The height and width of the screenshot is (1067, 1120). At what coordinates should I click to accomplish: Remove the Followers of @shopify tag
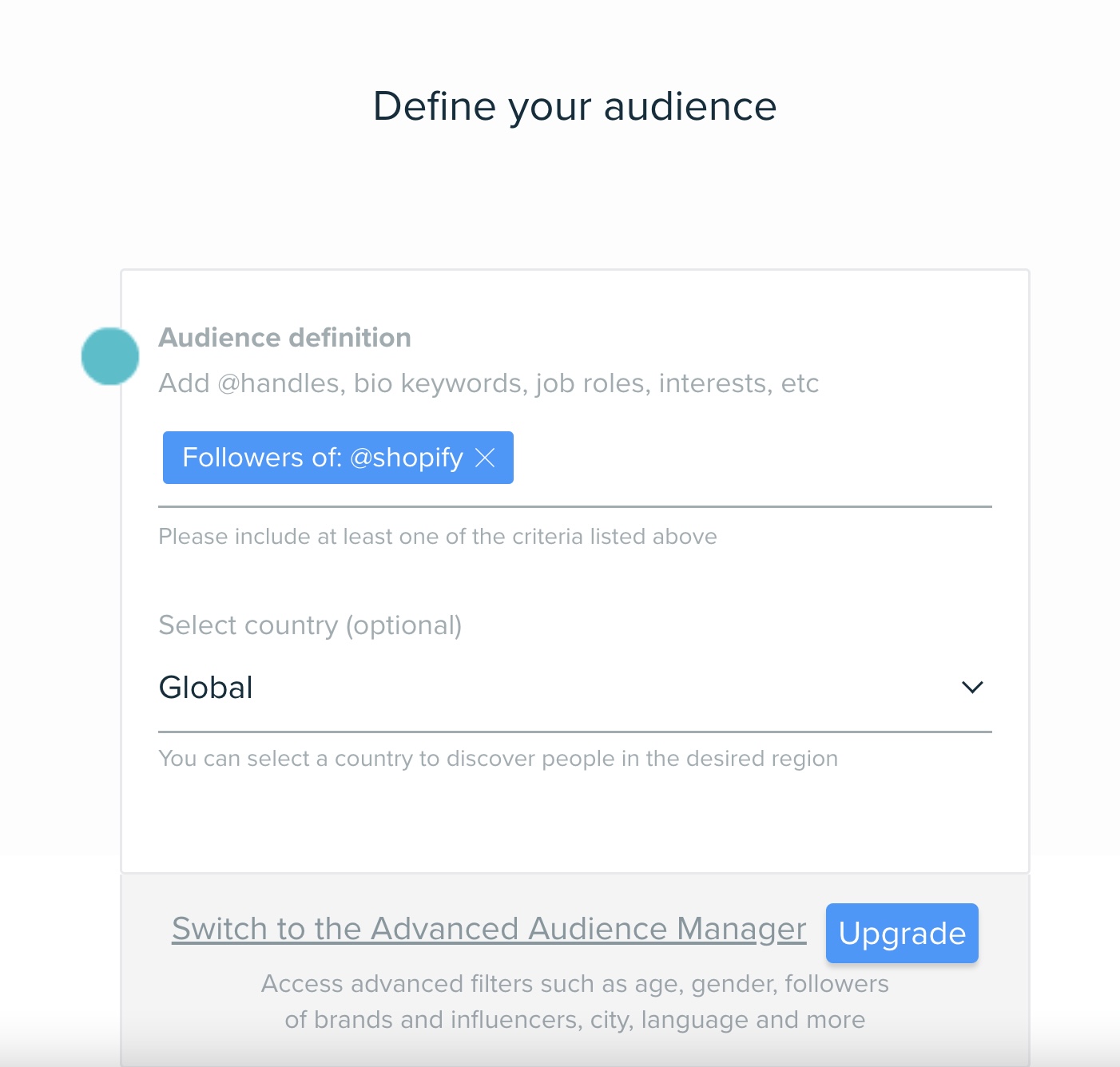pos(485,458)
